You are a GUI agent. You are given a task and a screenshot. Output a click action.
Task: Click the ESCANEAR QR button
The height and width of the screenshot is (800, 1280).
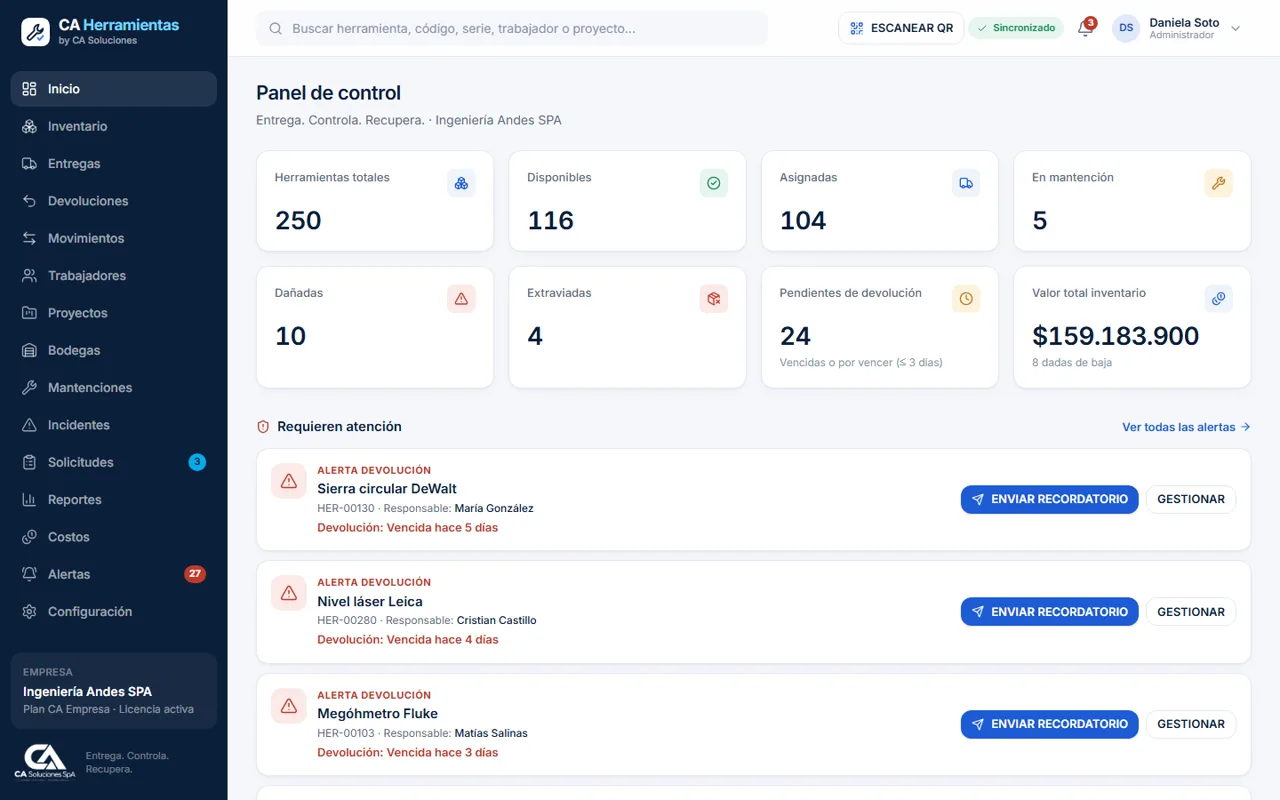coord(901,28)
